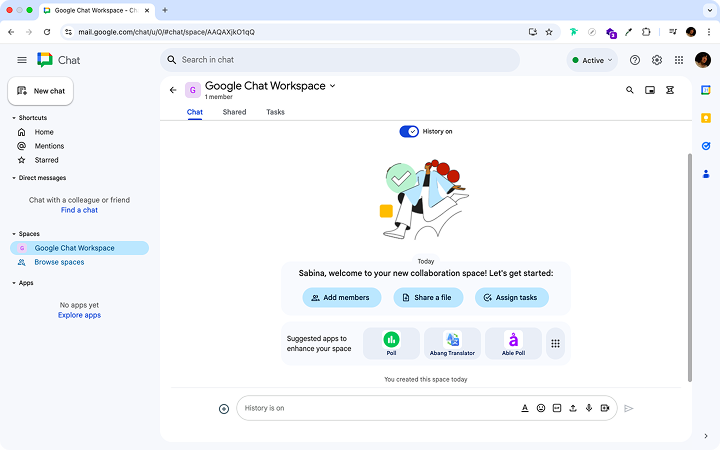720x450 pixels.
Task: Collapse the Shortcuts section
Action: (x=14, y=118)
